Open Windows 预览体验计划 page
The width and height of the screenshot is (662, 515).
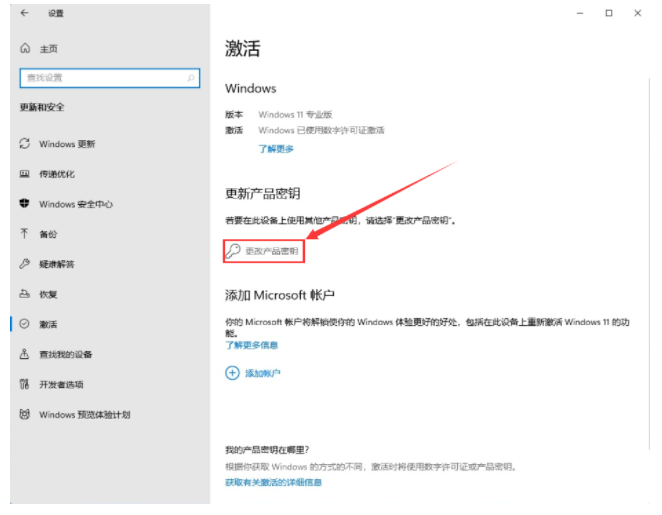[x=84, y=414]
